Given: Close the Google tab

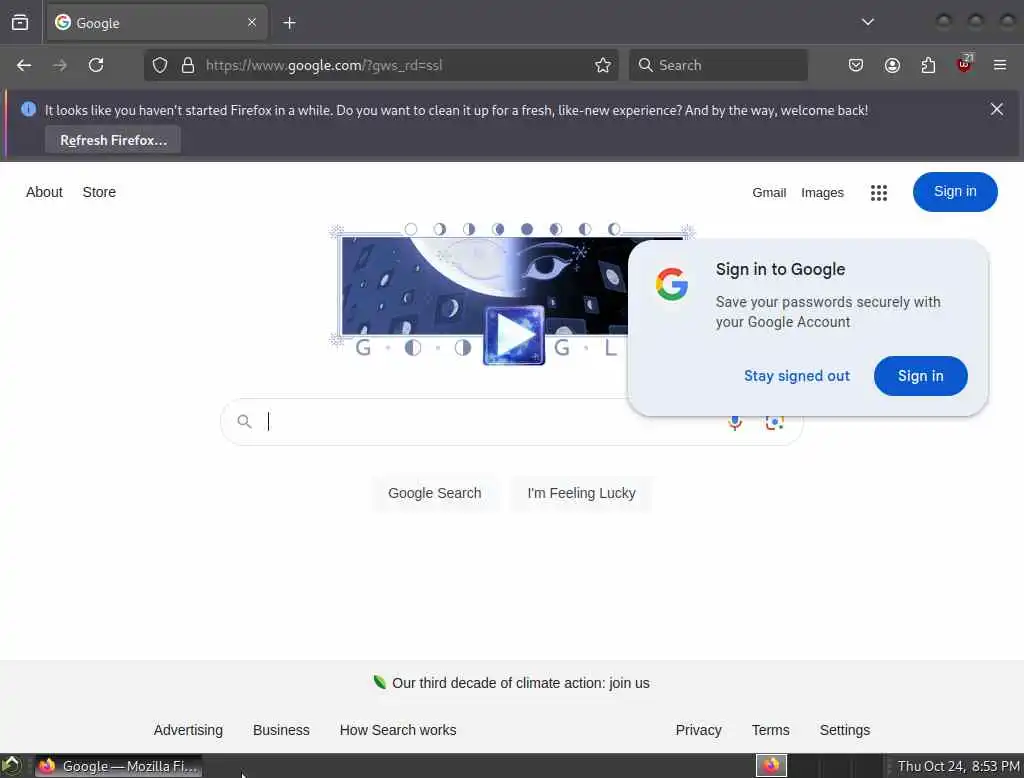Looking at the screenshot, I should (252, 22).
